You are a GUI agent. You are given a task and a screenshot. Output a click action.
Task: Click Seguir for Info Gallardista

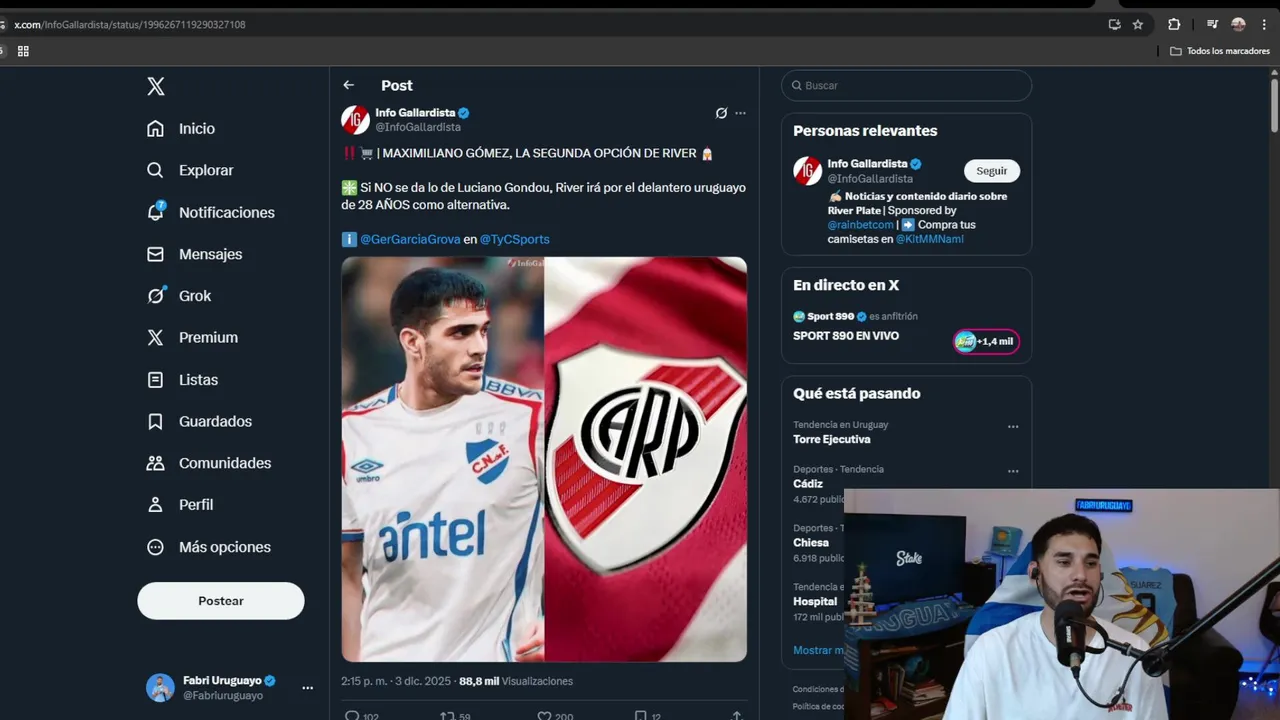(992, 171)
